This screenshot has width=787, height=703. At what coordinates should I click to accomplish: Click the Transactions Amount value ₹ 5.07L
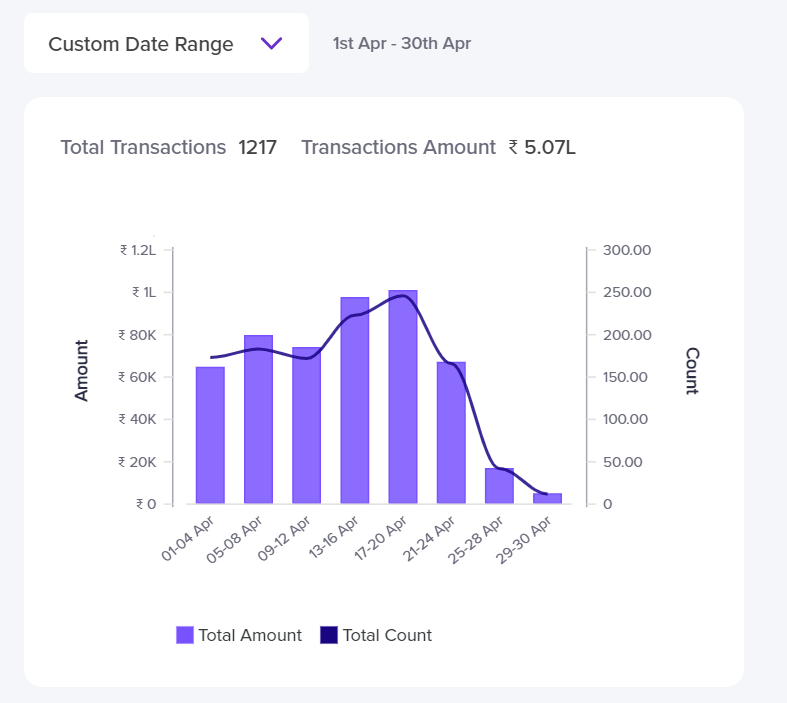(x=542, y=148)
